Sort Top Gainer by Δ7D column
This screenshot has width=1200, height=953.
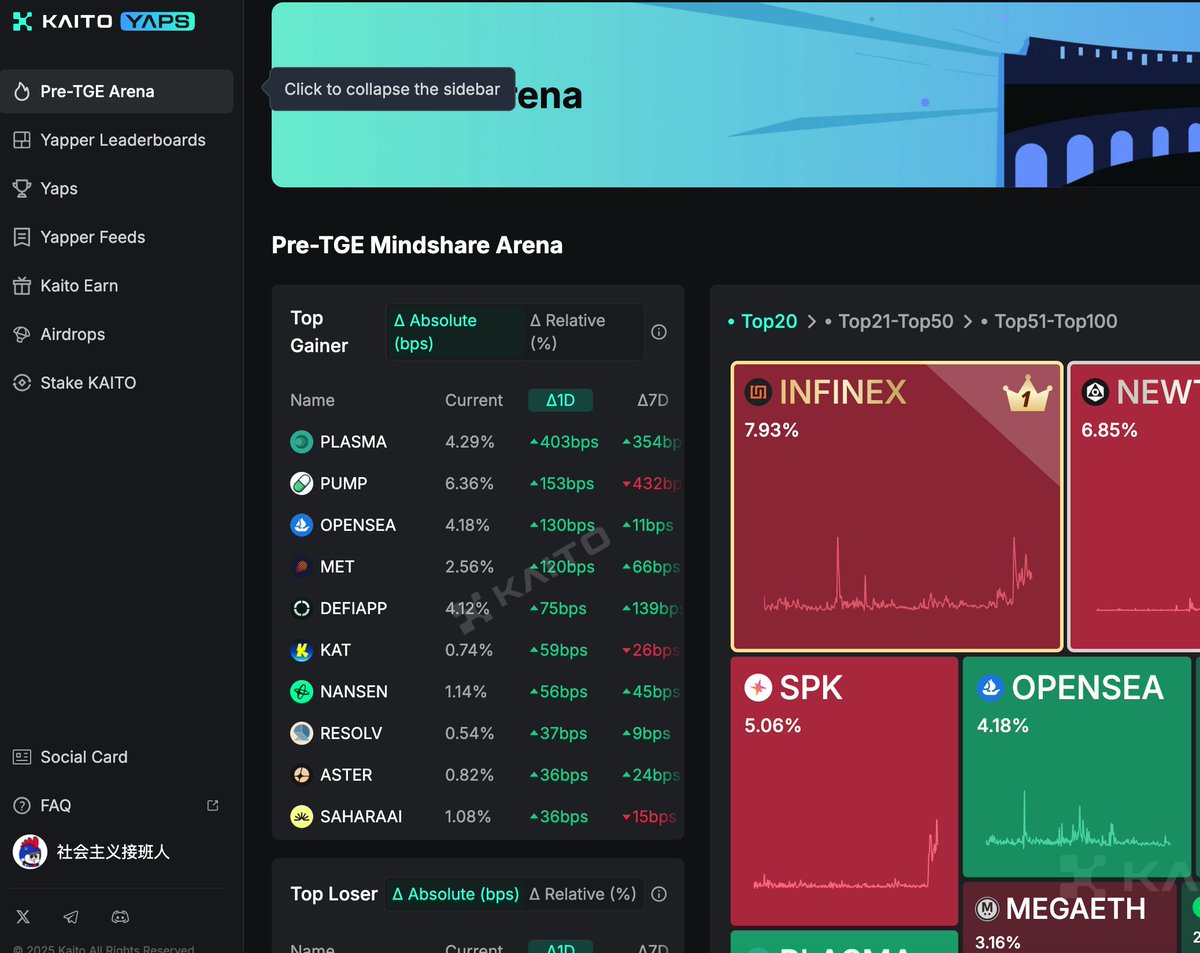[653, 400]
